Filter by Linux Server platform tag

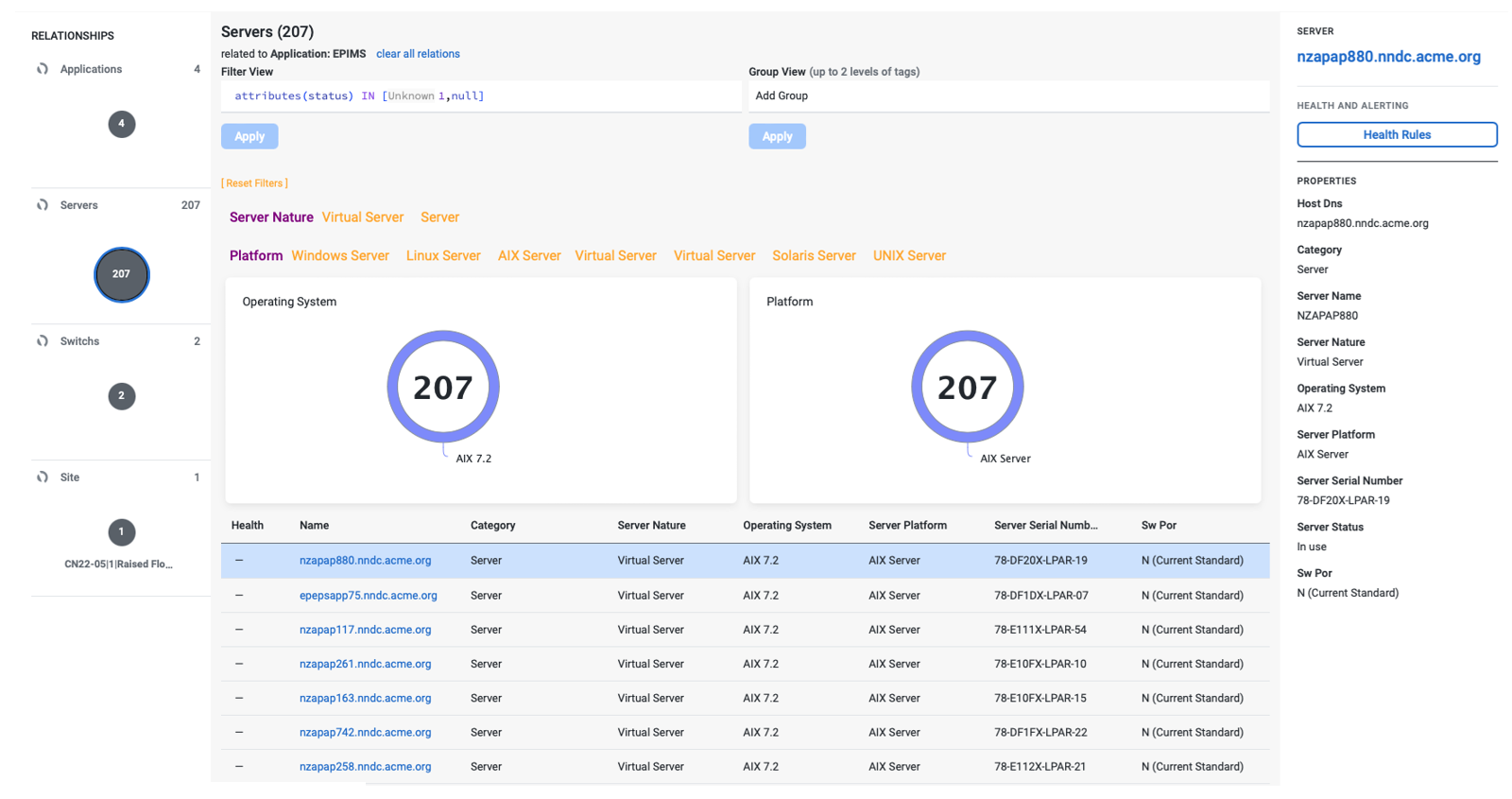coord(443,256)
